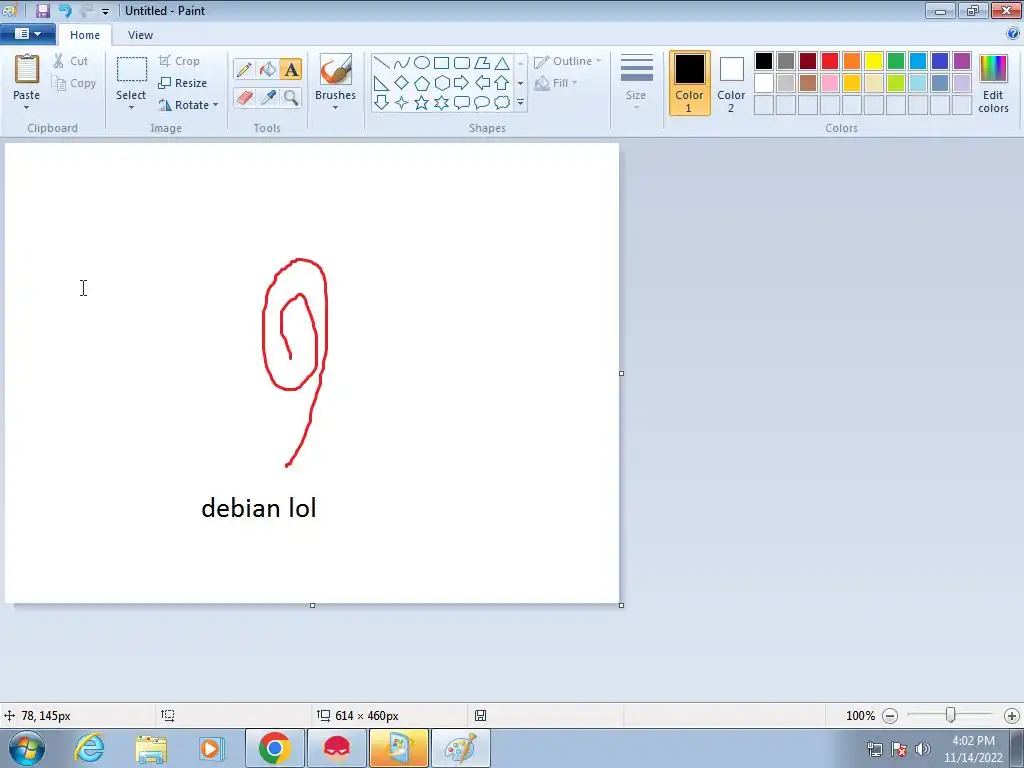Choose the Right triangle shape
The height and width of the screenshot is (768, 1024).
(381, 83)
